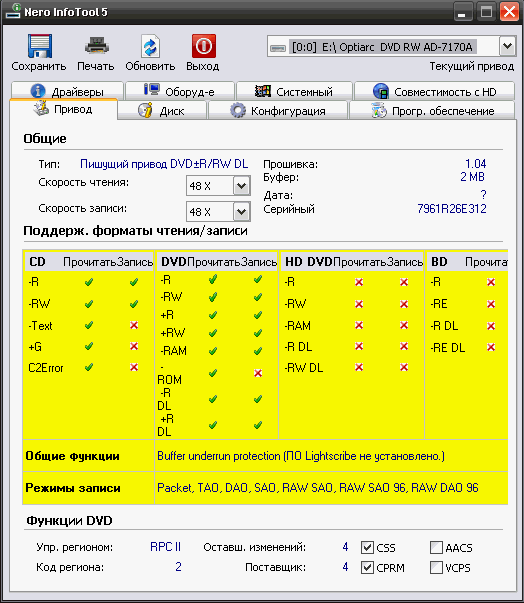Click the CD +G write red cross
This screenshot has width=524, height=603.
(x=134, y=346)
